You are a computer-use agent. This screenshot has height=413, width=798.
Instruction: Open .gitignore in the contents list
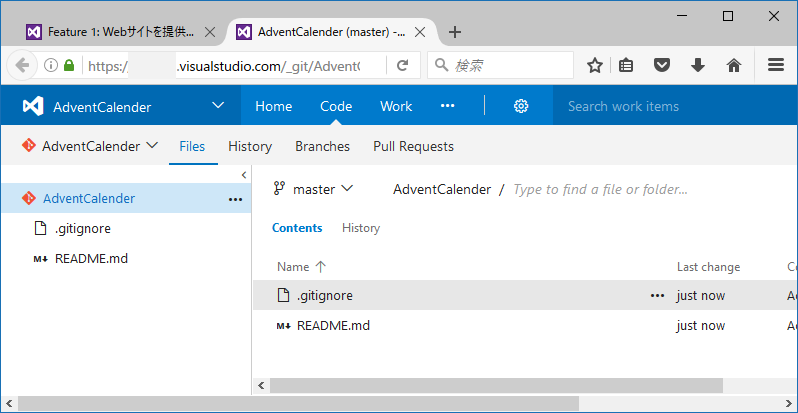tap(325, 296)
